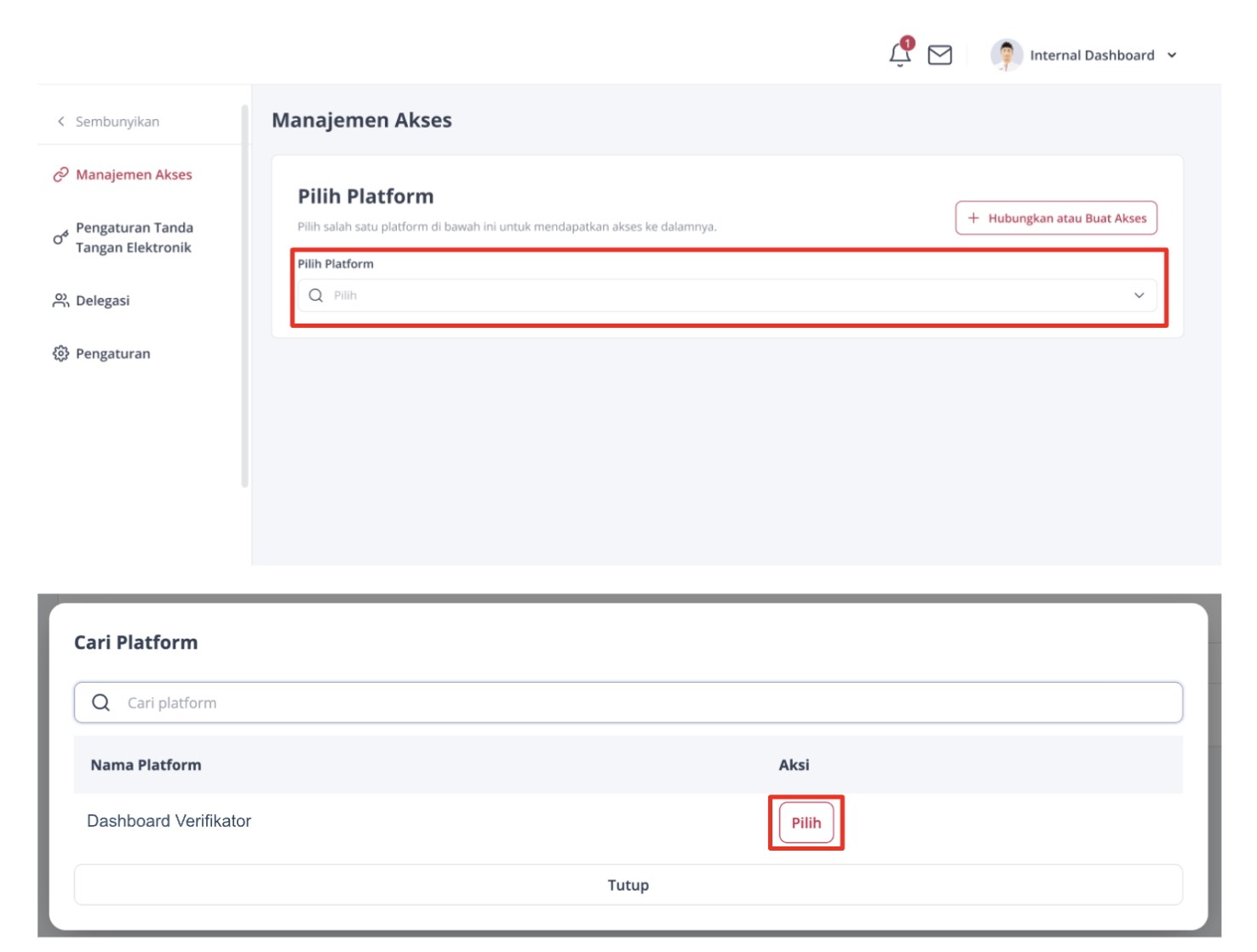Open the Pengaturan menu item

(112, 353)
